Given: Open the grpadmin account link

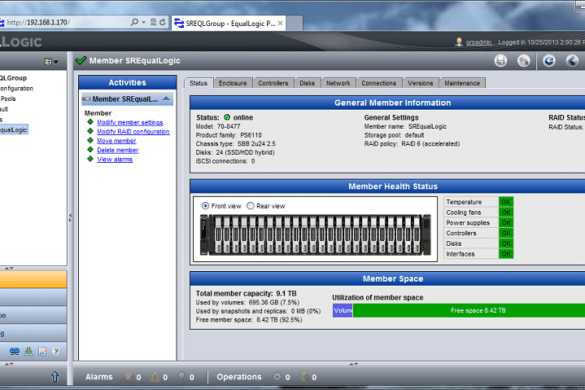Looking at the screenshot, I should click(479, 43).
